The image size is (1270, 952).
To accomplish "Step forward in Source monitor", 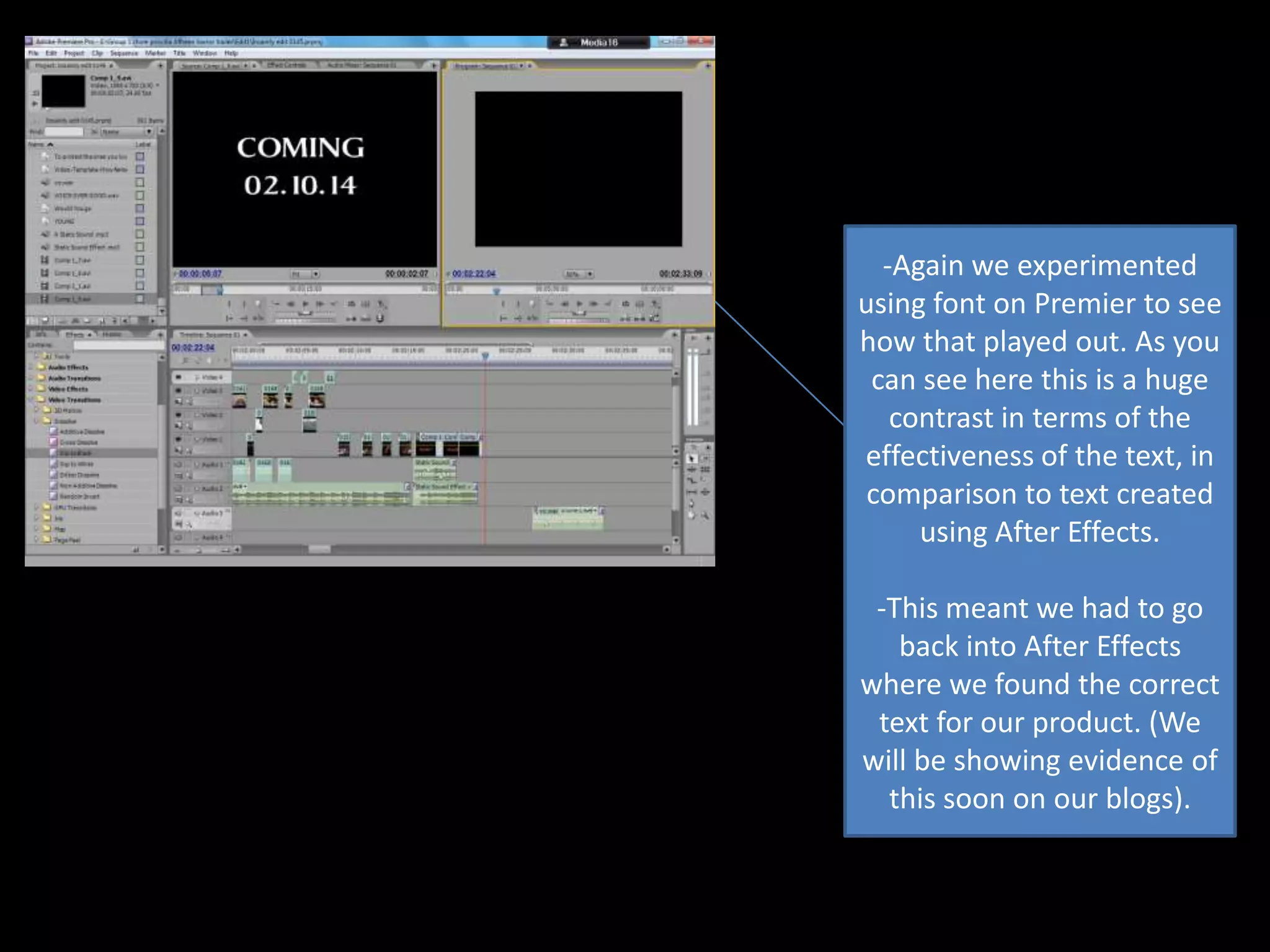I will tap(320, 304).
